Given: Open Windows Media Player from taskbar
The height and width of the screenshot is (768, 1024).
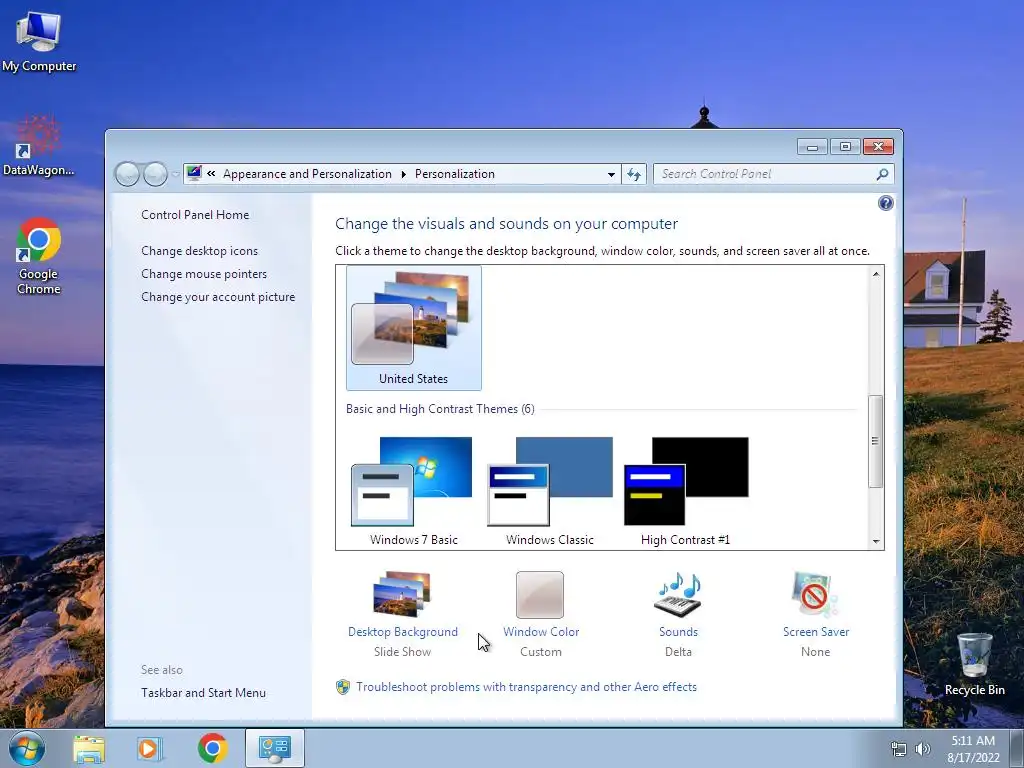Looking at the screenshot, I should click(150, 748).
